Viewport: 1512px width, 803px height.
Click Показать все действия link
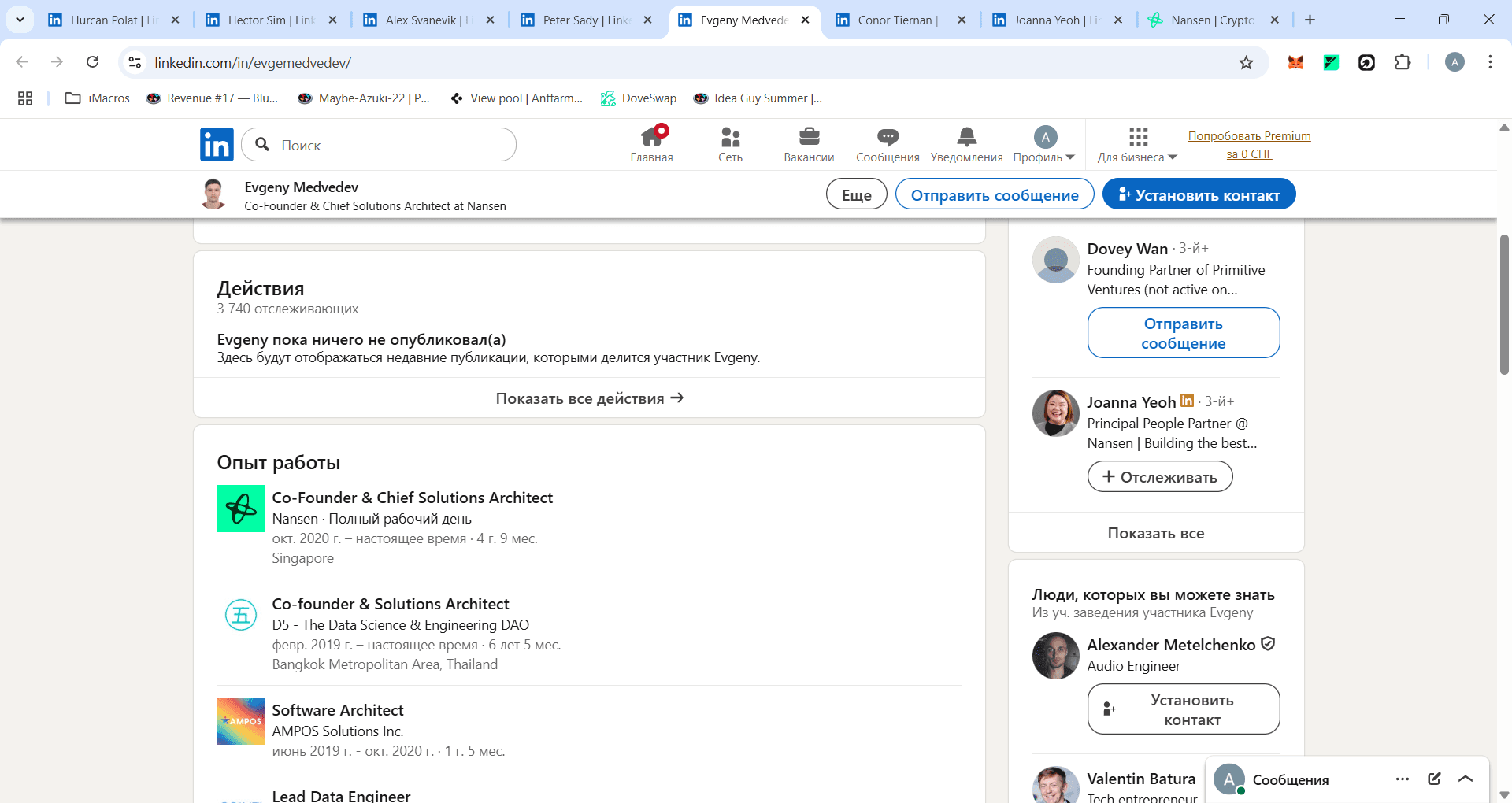(589, 398)
